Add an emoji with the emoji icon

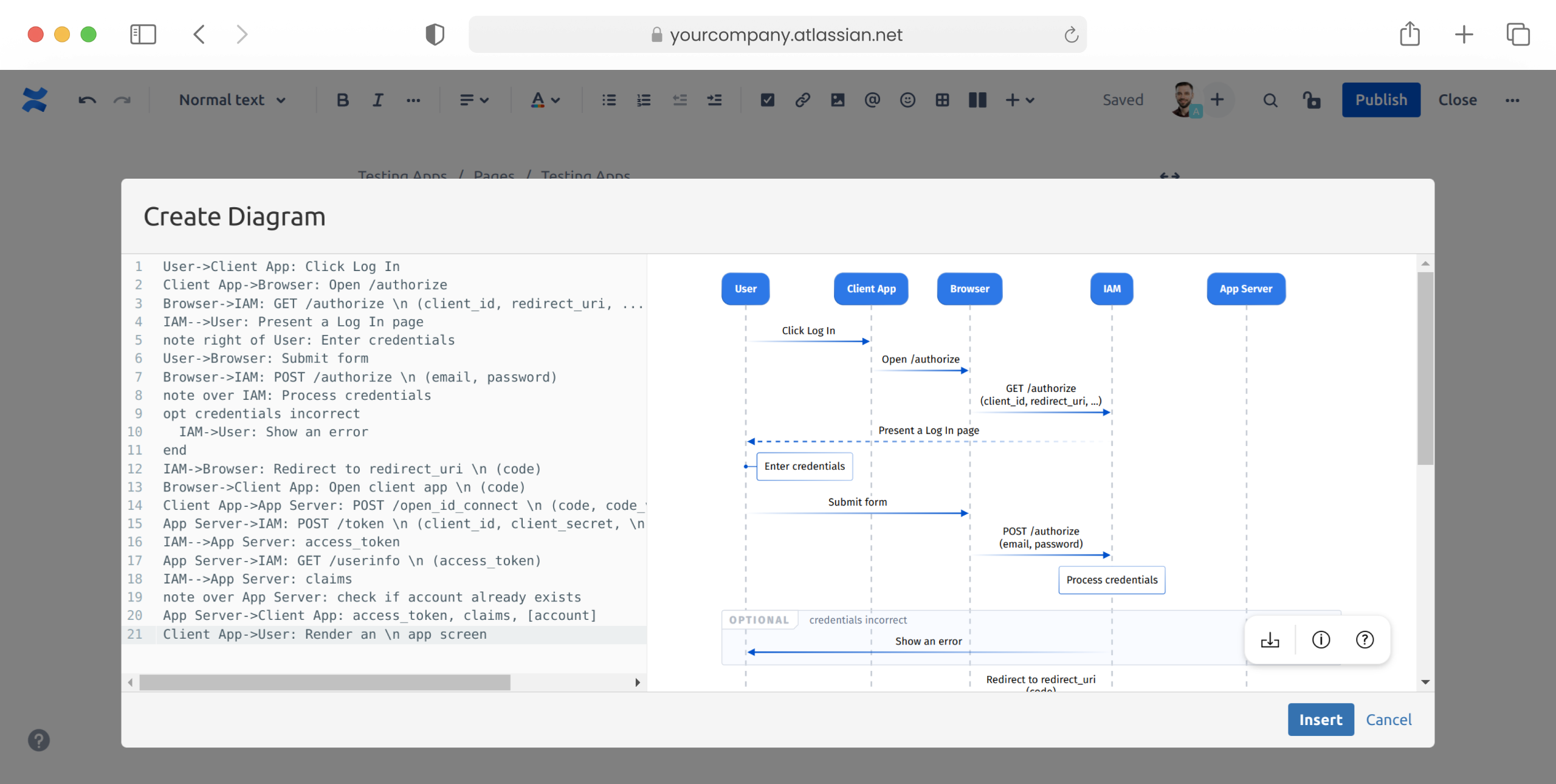tap(907, 100)
